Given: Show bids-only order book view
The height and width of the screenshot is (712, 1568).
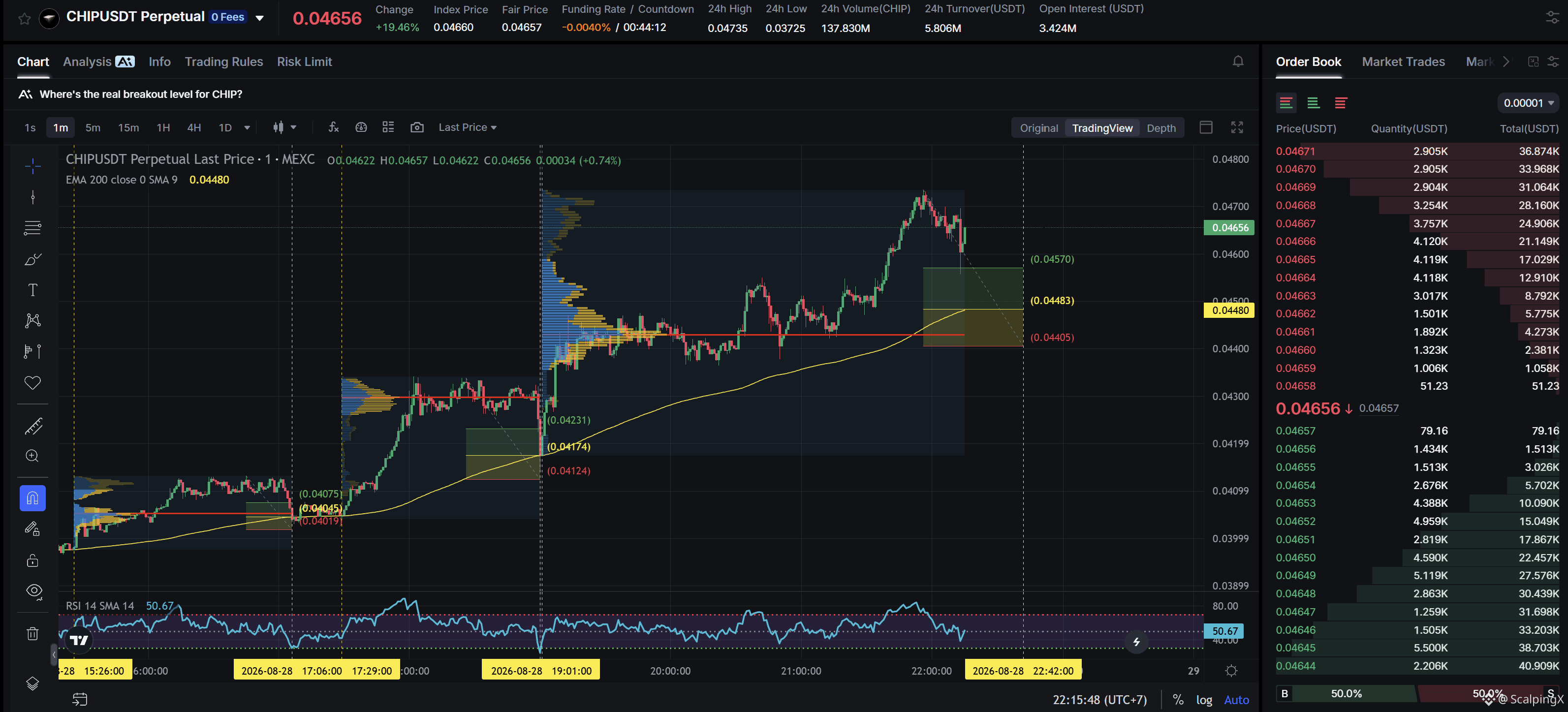Looking at the screenshot, I should point(1313,103).
